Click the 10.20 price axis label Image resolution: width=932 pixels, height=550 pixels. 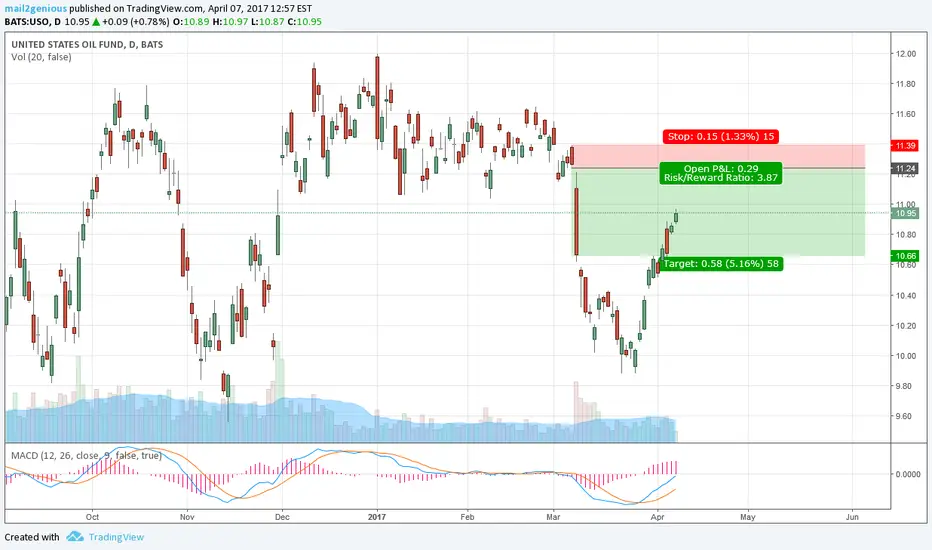click(x=906, y=326)
